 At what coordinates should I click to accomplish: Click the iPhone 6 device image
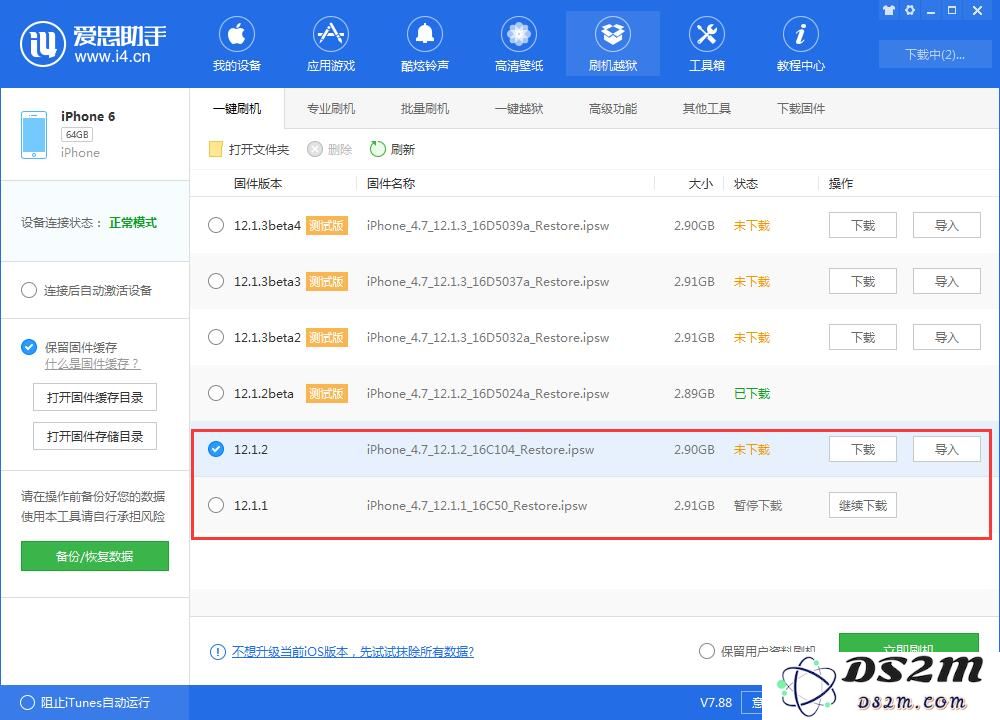(34, 135)
